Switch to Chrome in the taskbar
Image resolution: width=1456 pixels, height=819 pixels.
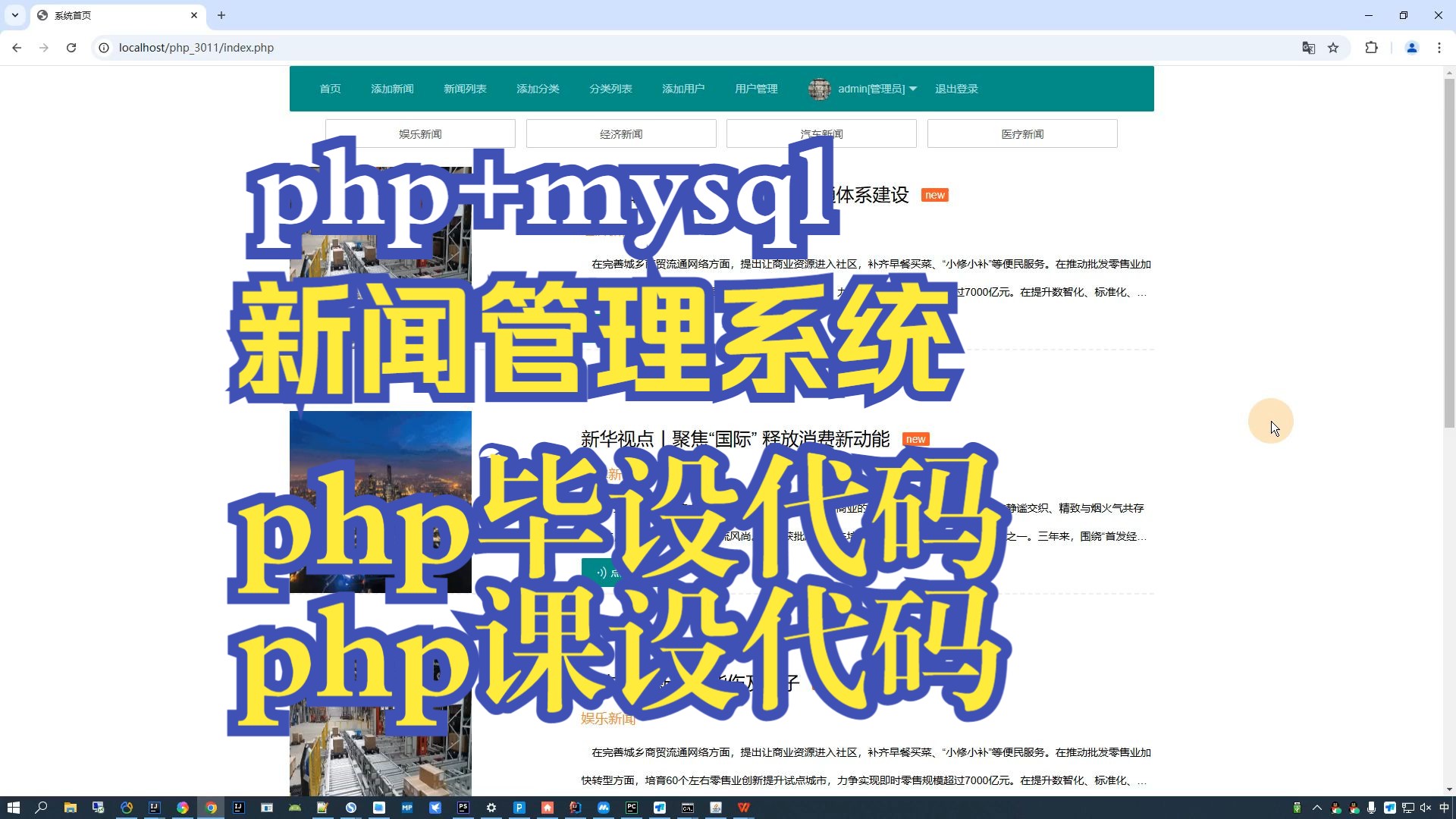[x=211, y=808]
